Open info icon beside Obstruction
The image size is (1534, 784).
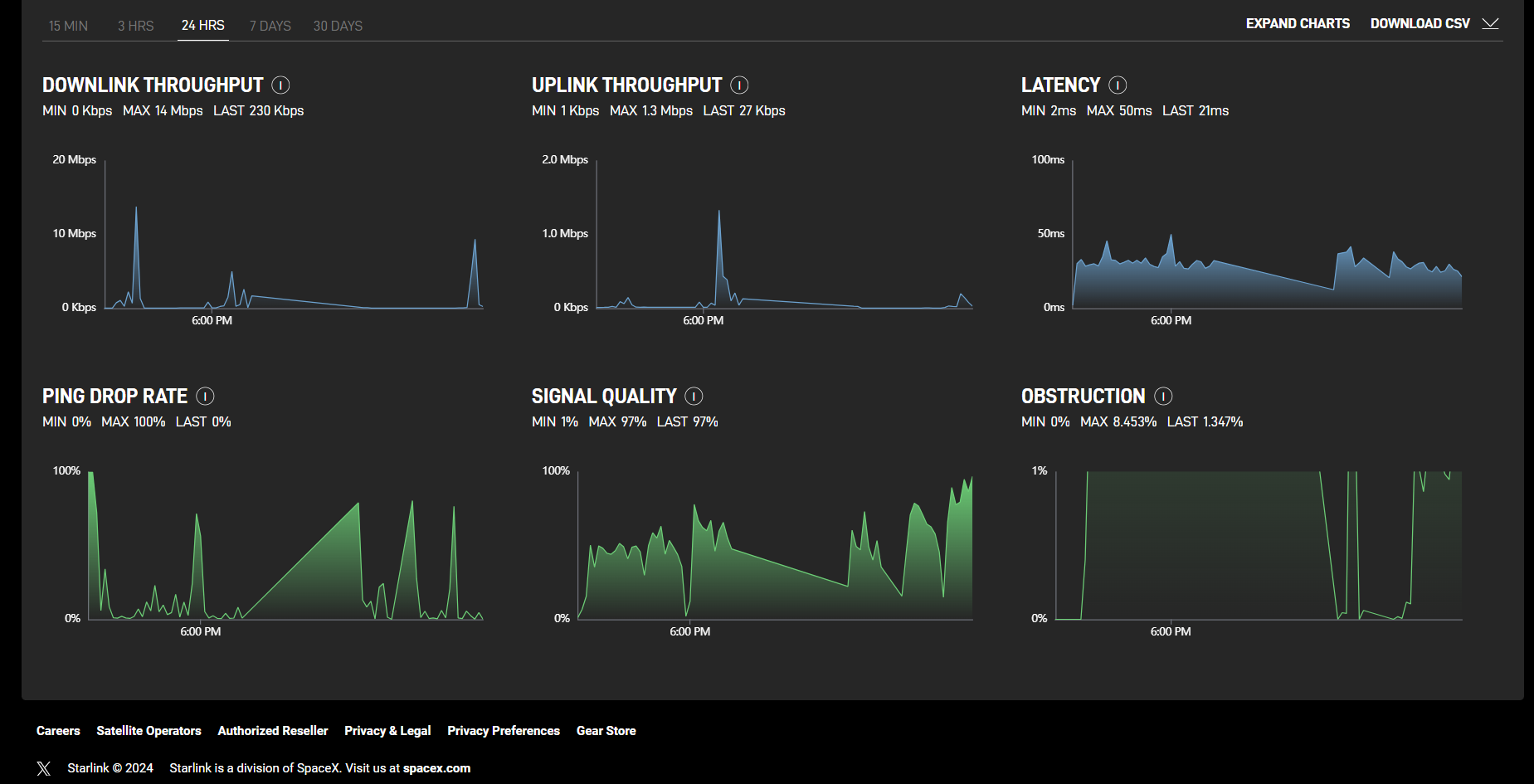pyautogui.click(x=1163, y=397)
